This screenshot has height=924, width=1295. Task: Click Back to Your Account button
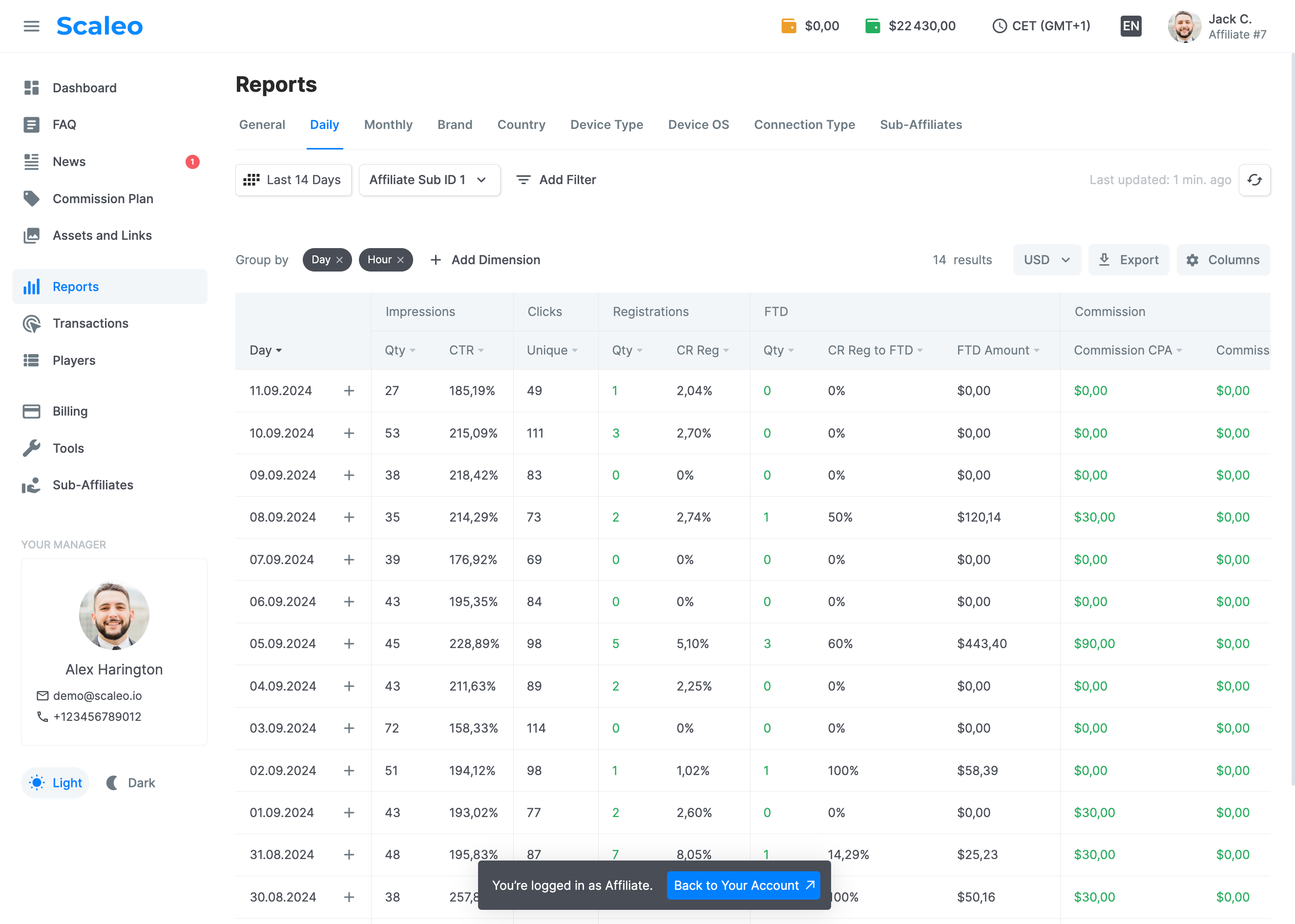tap(743, 885)
